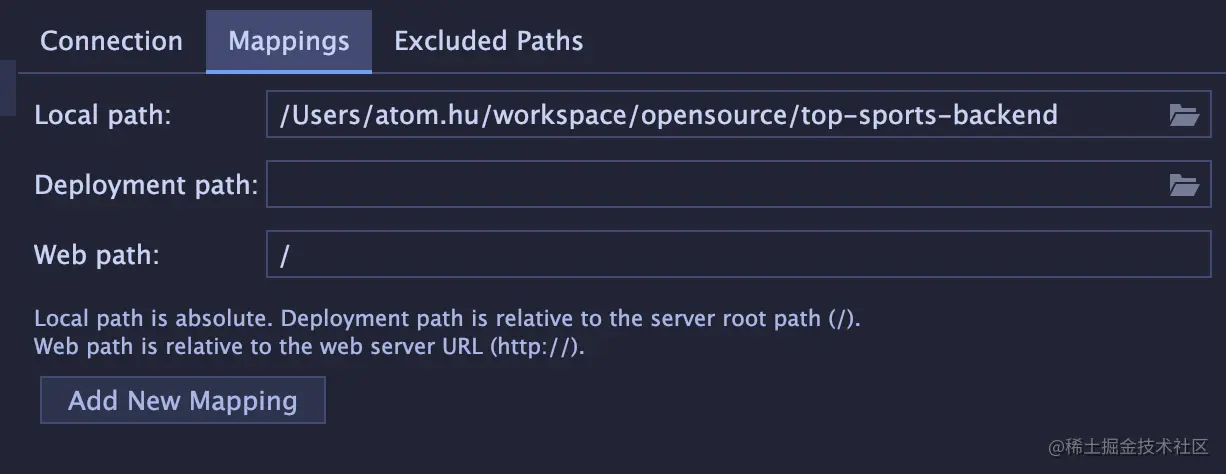Click the 'Web path is relative' hint line
Viewport: 1226px width, 474px height.
coord(309,348)
